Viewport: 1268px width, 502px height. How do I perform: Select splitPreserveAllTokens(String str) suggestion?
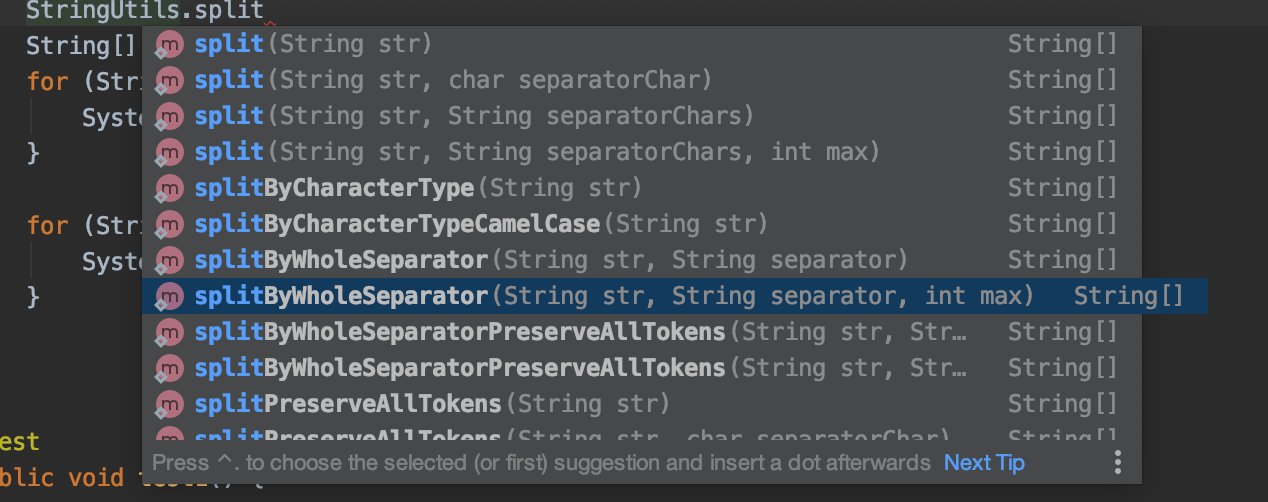point(432,404)
